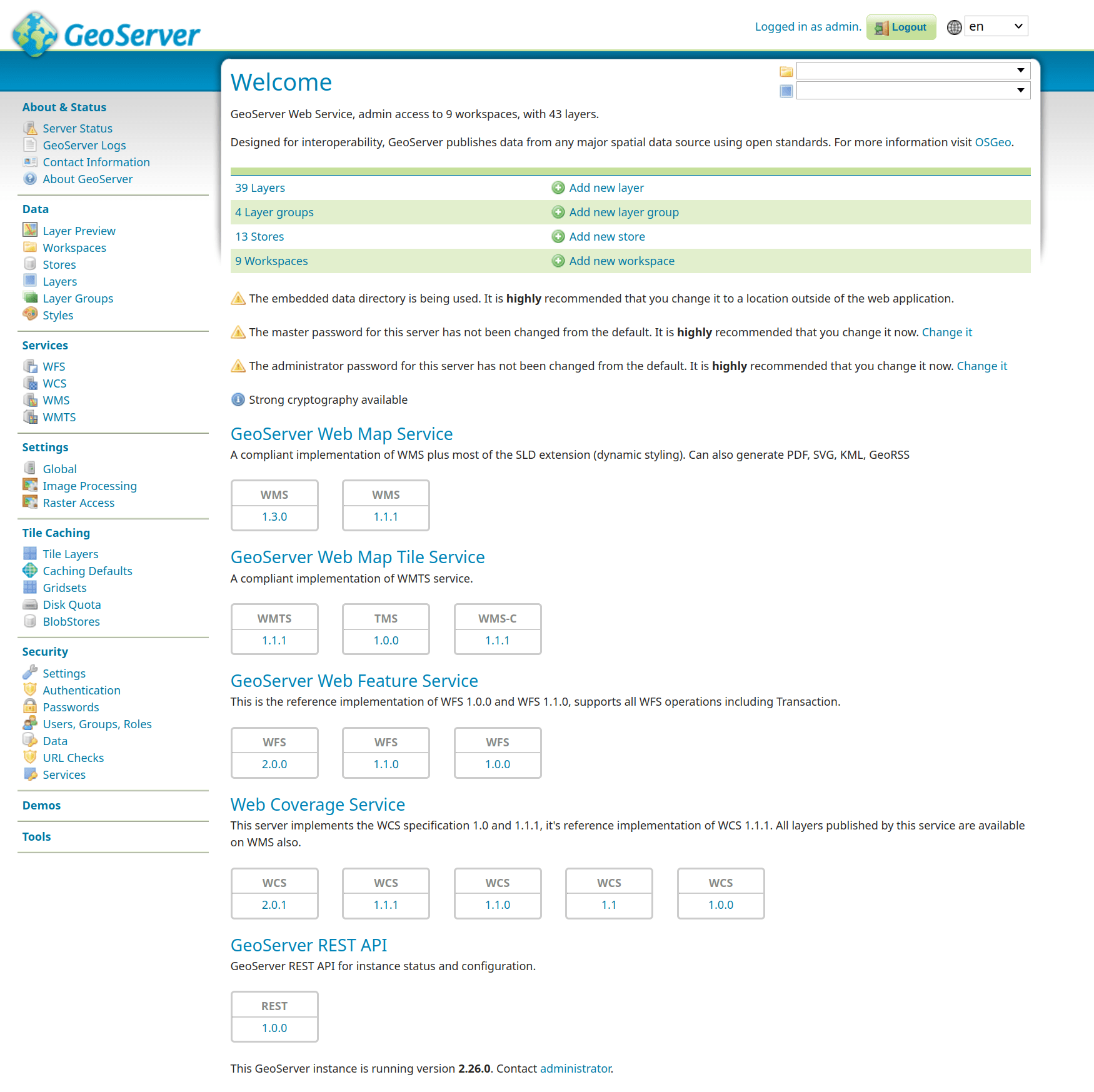Click the Users, Groups, Roles people icon

click(x=30, y=723)
